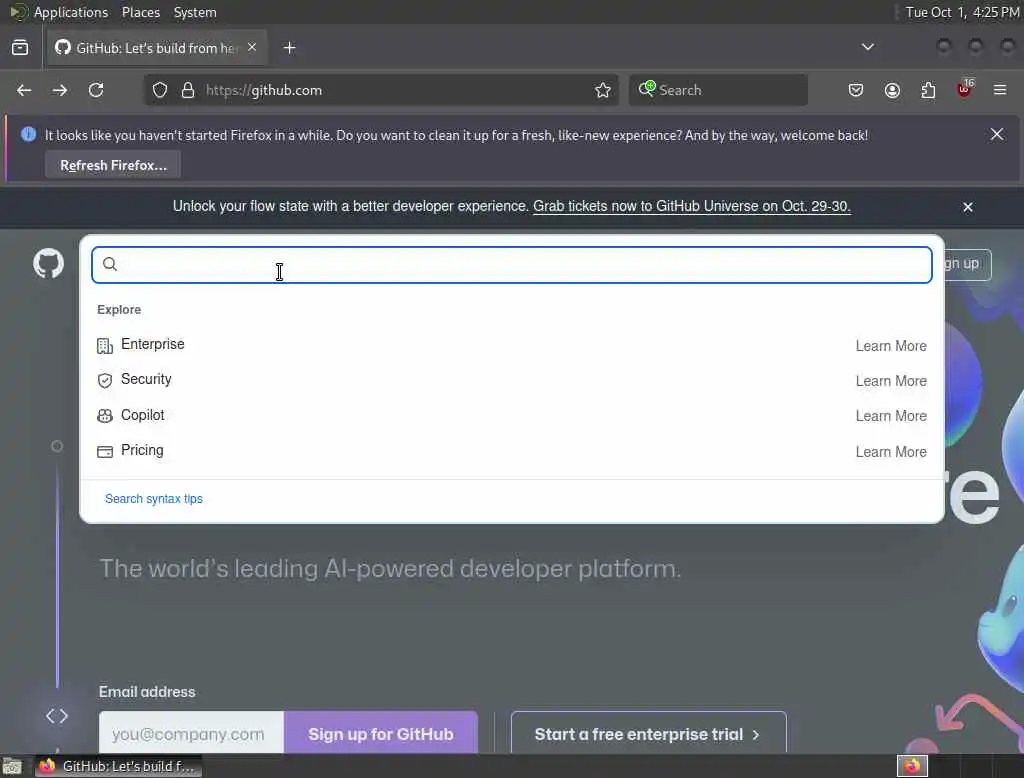Click Start a free enterprise trial
The image size is (1024, 778).
pyautogui.click(x=648, y=734)
